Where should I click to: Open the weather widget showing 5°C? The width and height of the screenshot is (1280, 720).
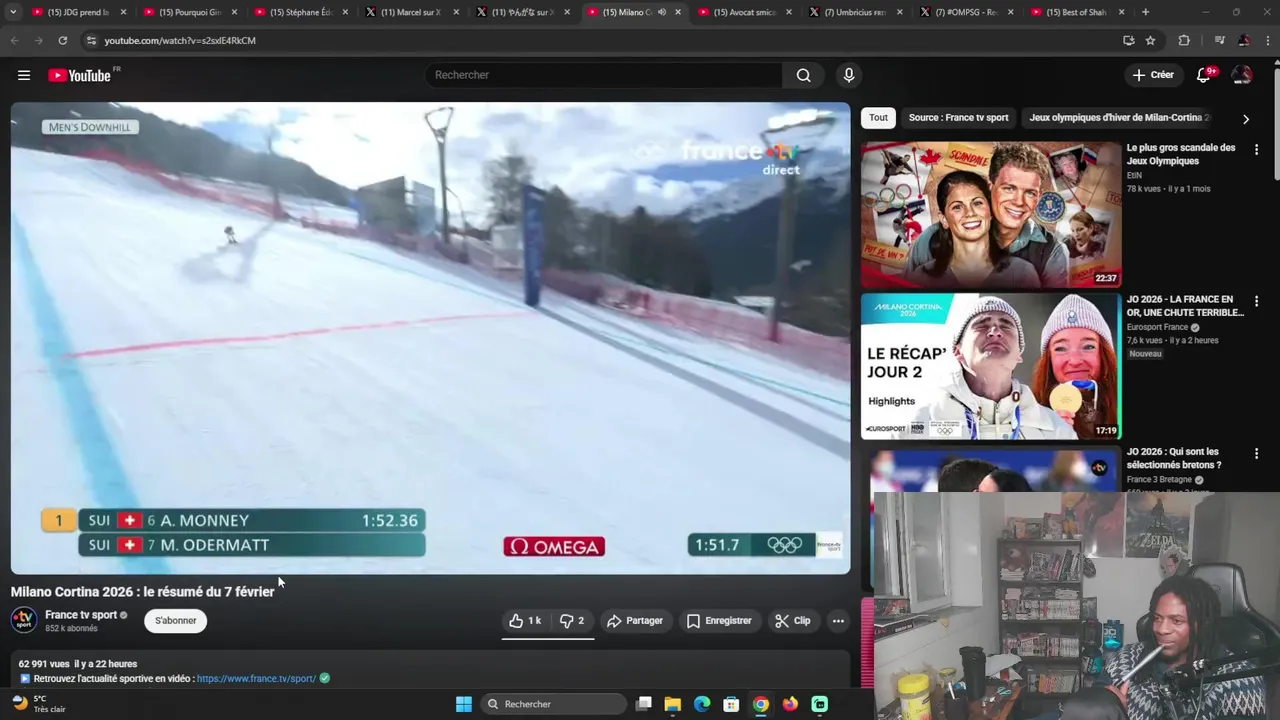coord(38,704)
